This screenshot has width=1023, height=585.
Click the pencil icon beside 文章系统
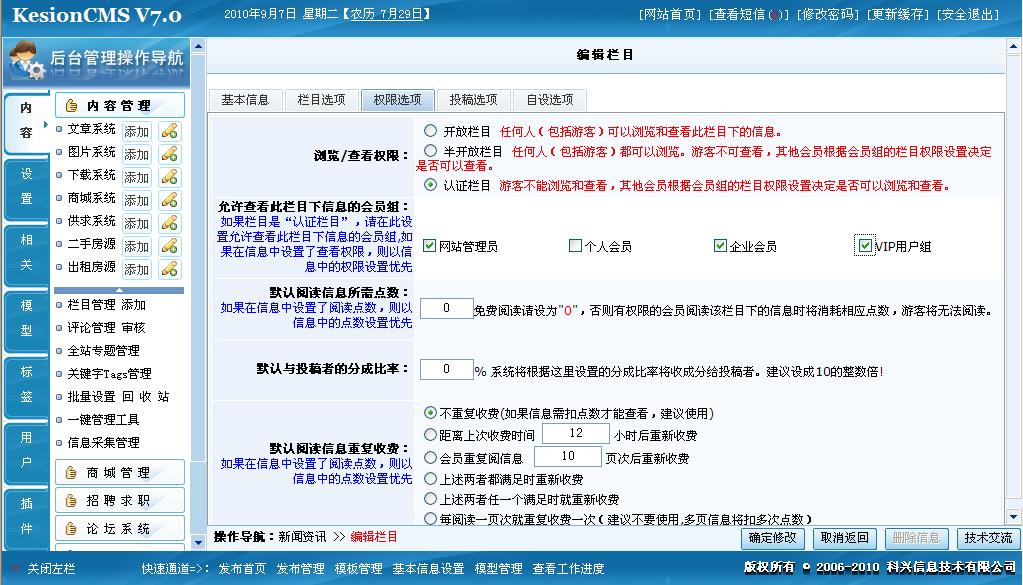[x=170, y=131]
